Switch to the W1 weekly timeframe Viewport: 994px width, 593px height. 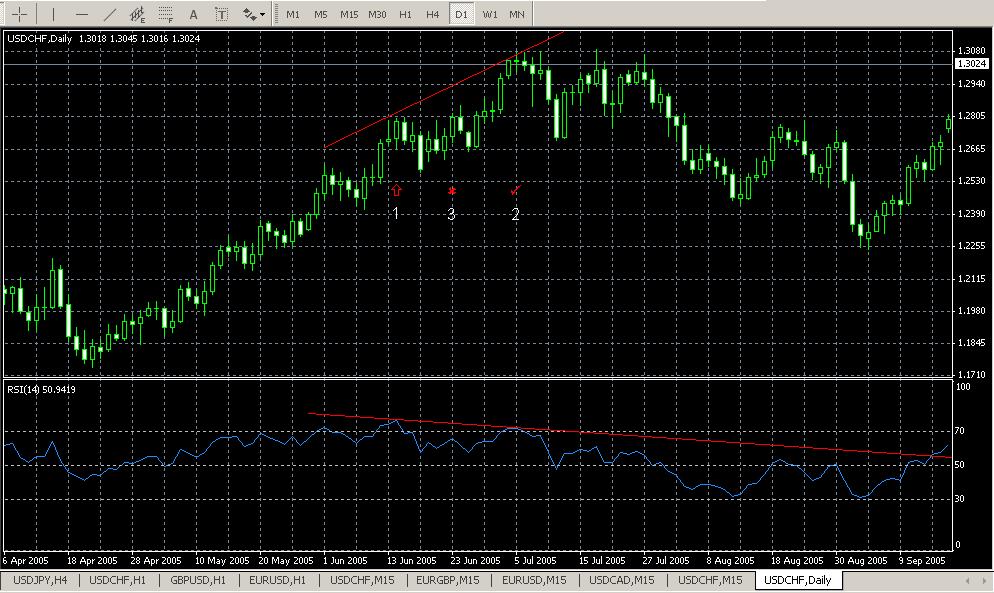490,14
